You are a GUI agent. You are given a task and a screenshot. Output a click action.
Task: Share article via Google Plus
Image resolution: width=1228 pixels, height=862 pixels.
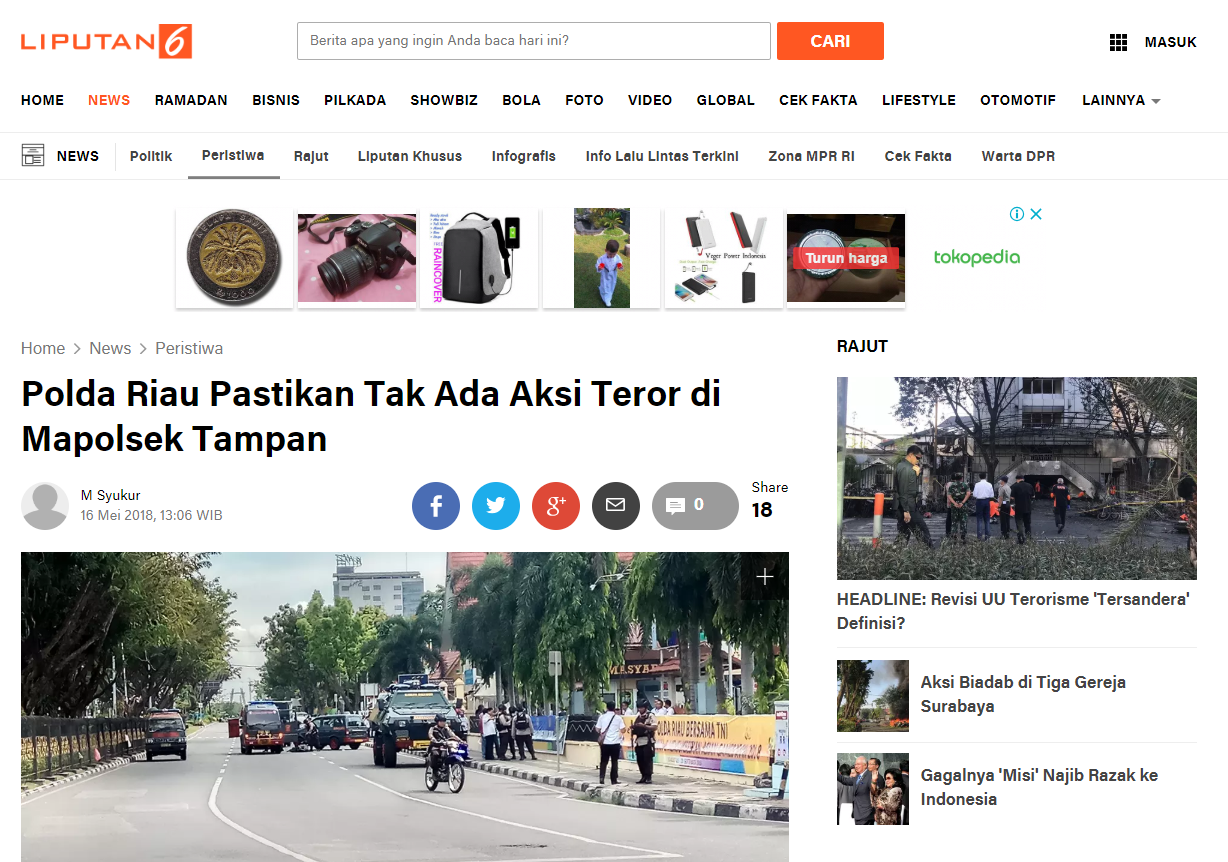[x=556, y=506]
